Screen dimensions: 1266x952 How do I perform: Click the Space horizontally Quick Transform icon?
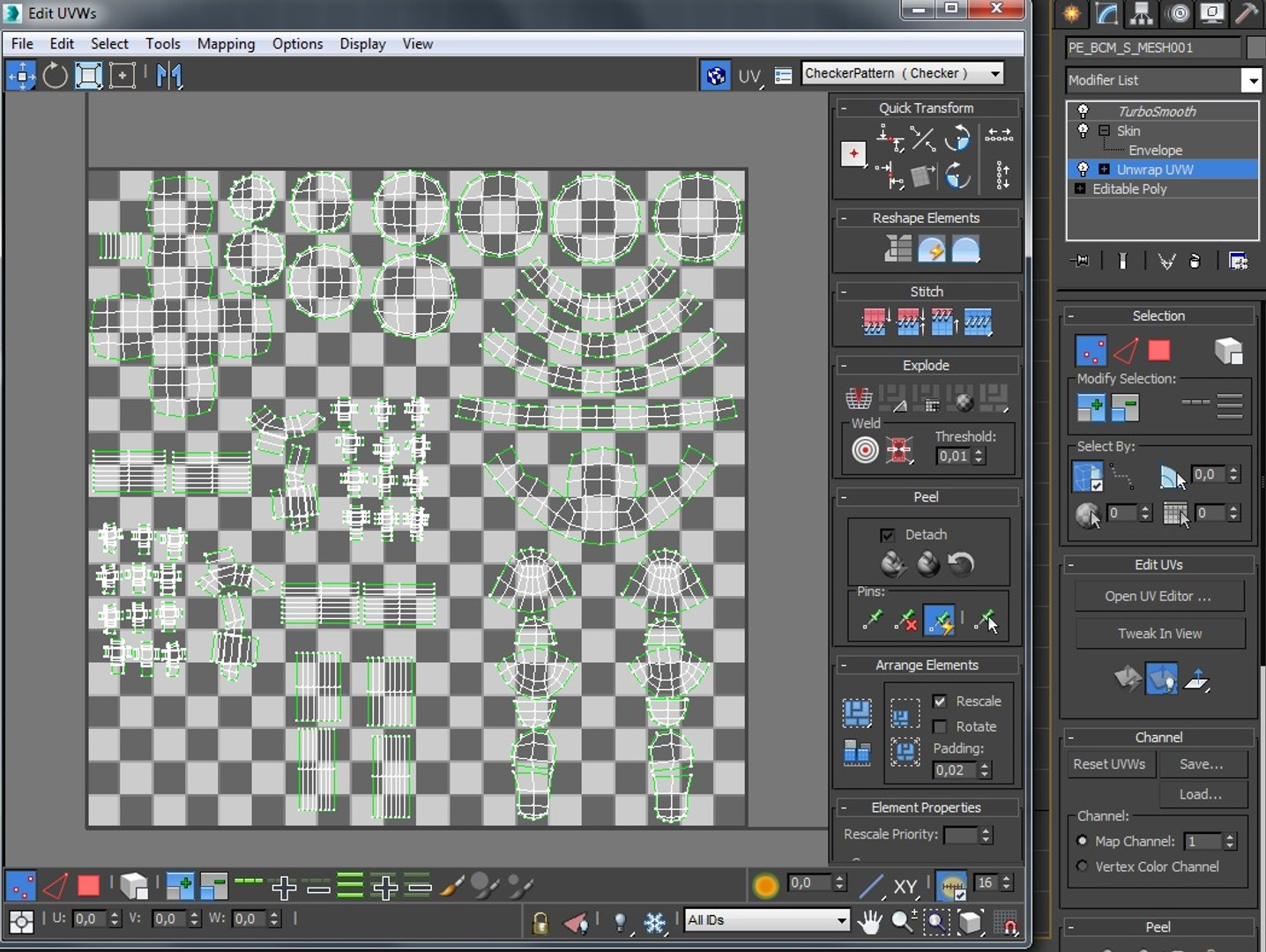999,135
